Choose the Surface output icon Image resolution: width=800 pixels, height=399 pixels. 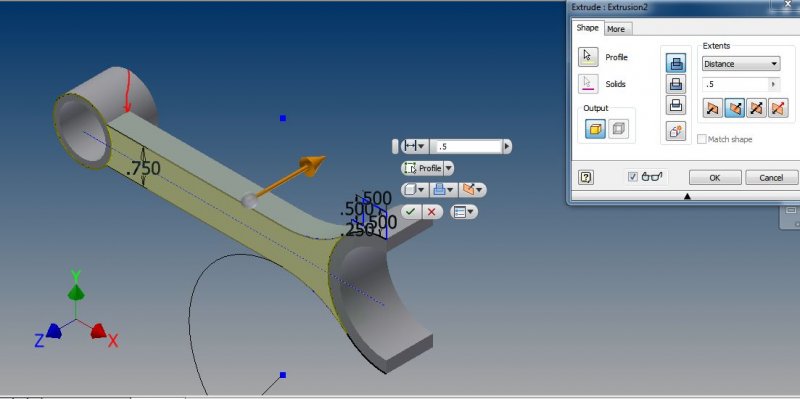tap(618, 129)
